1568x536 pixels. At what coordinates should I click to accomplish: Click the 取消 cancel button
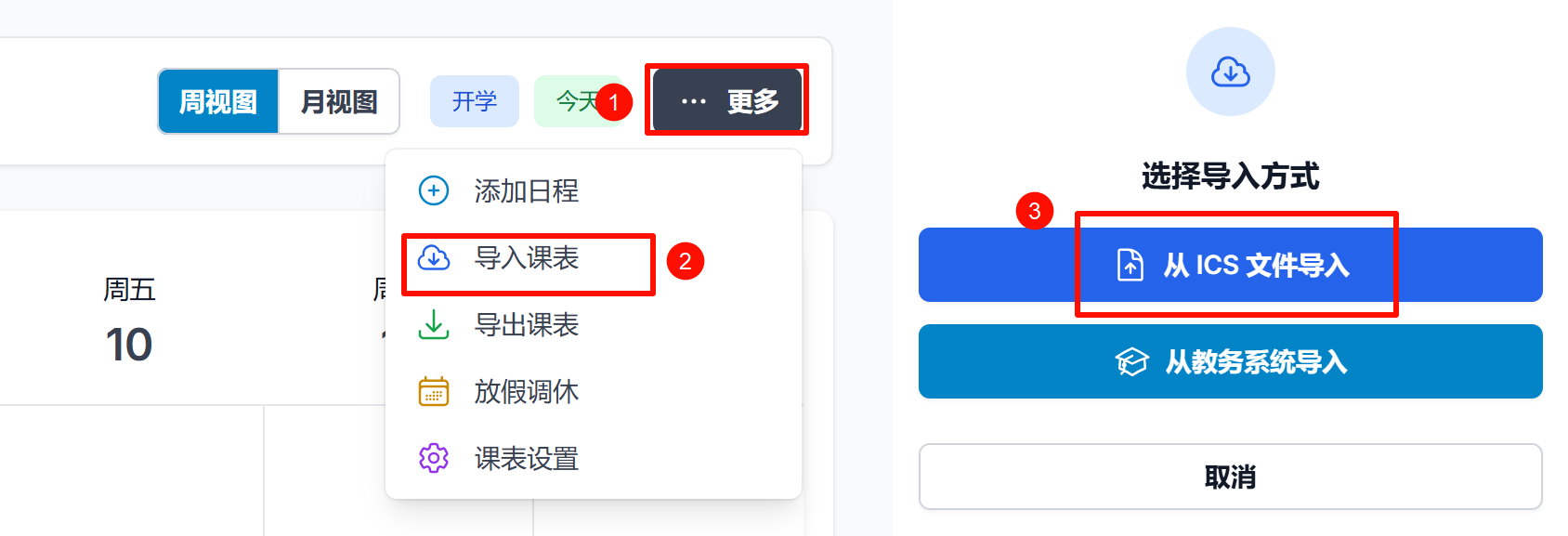pyautogui.click(x=1230, y=477)
